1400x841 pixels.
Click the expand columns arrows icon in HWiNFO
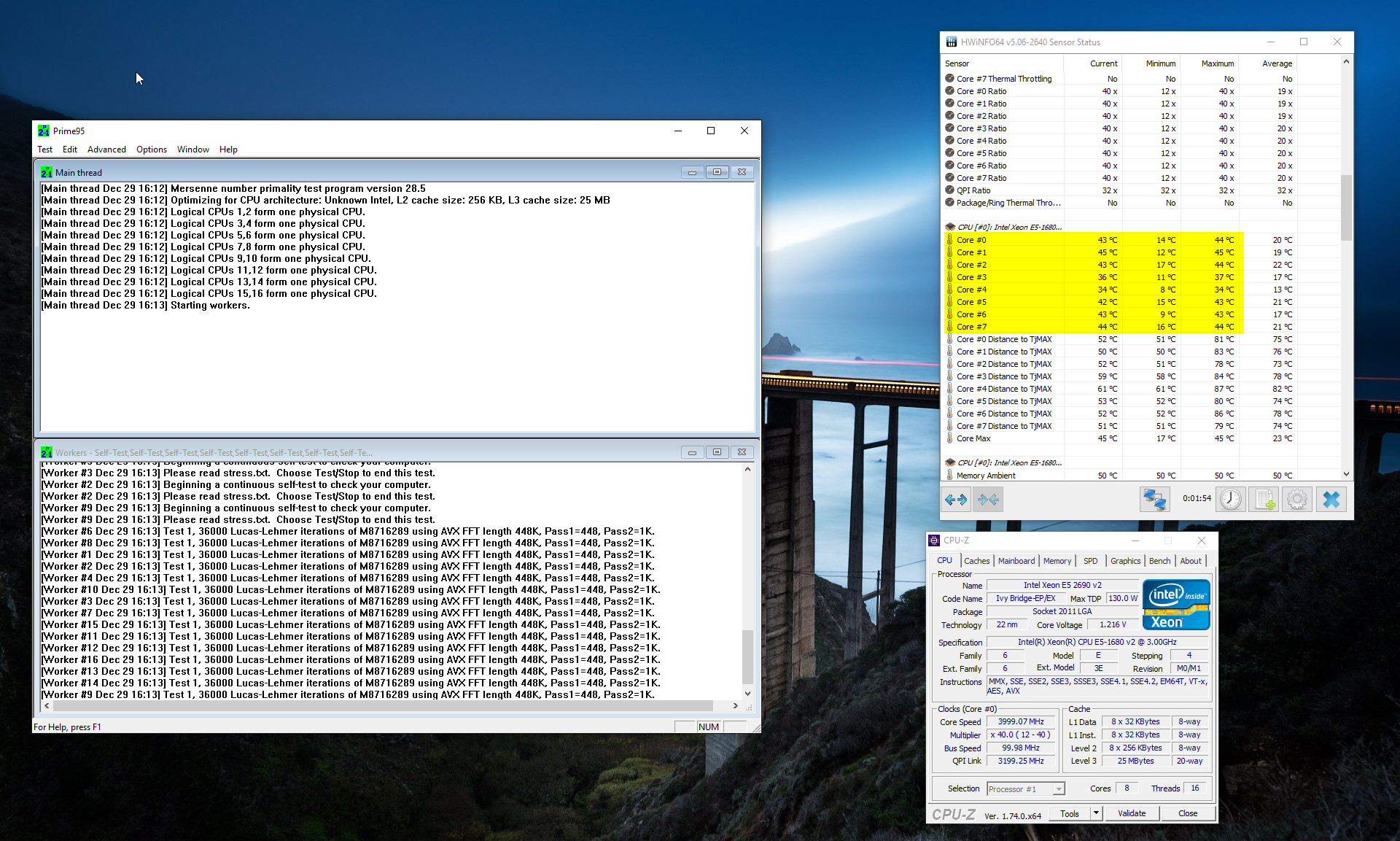(955, 500)
